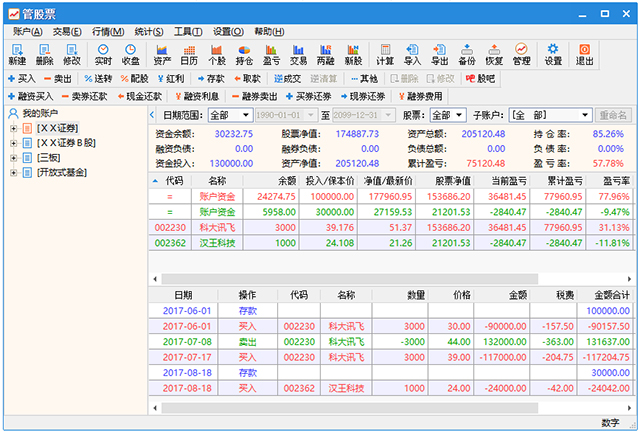Open the 设置 gear icon in toolbar
The image size is (640, 432).
553,55
